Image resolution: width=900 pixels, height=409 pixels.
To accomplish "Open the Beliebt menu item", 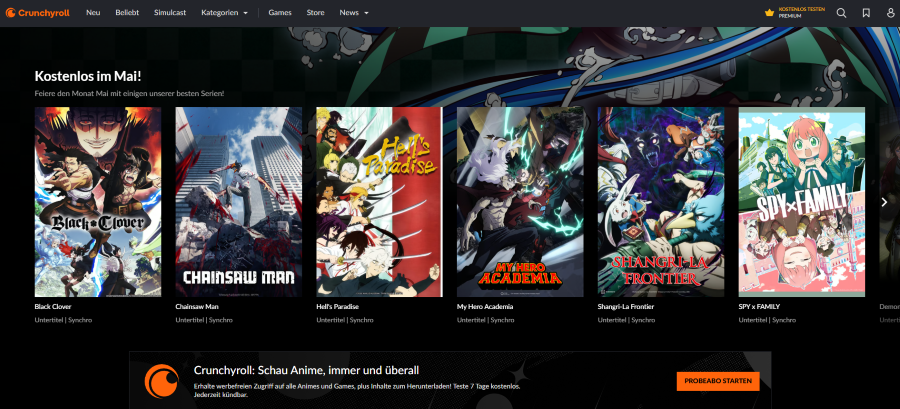I will pos(127,13).
